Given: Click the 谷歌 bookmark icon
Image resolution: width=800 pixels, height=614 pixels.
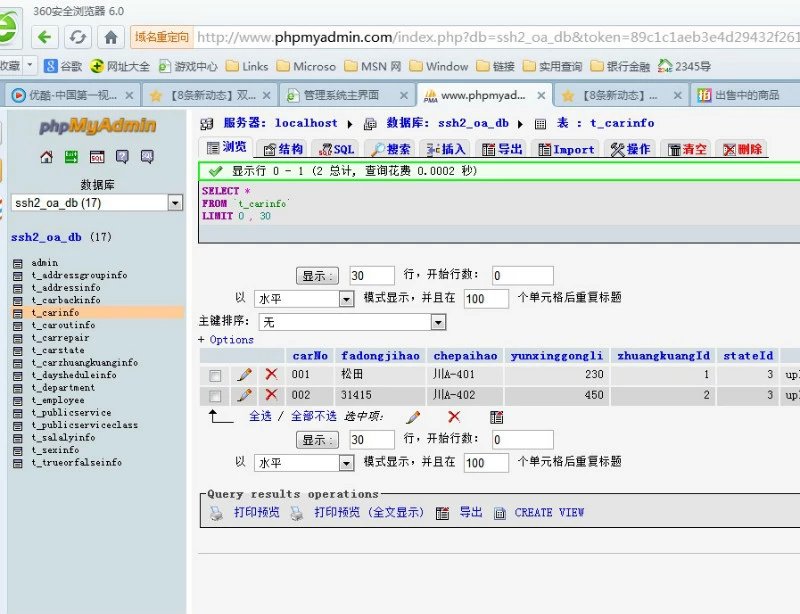Looking at the screenshot, I should pos(50,66).
